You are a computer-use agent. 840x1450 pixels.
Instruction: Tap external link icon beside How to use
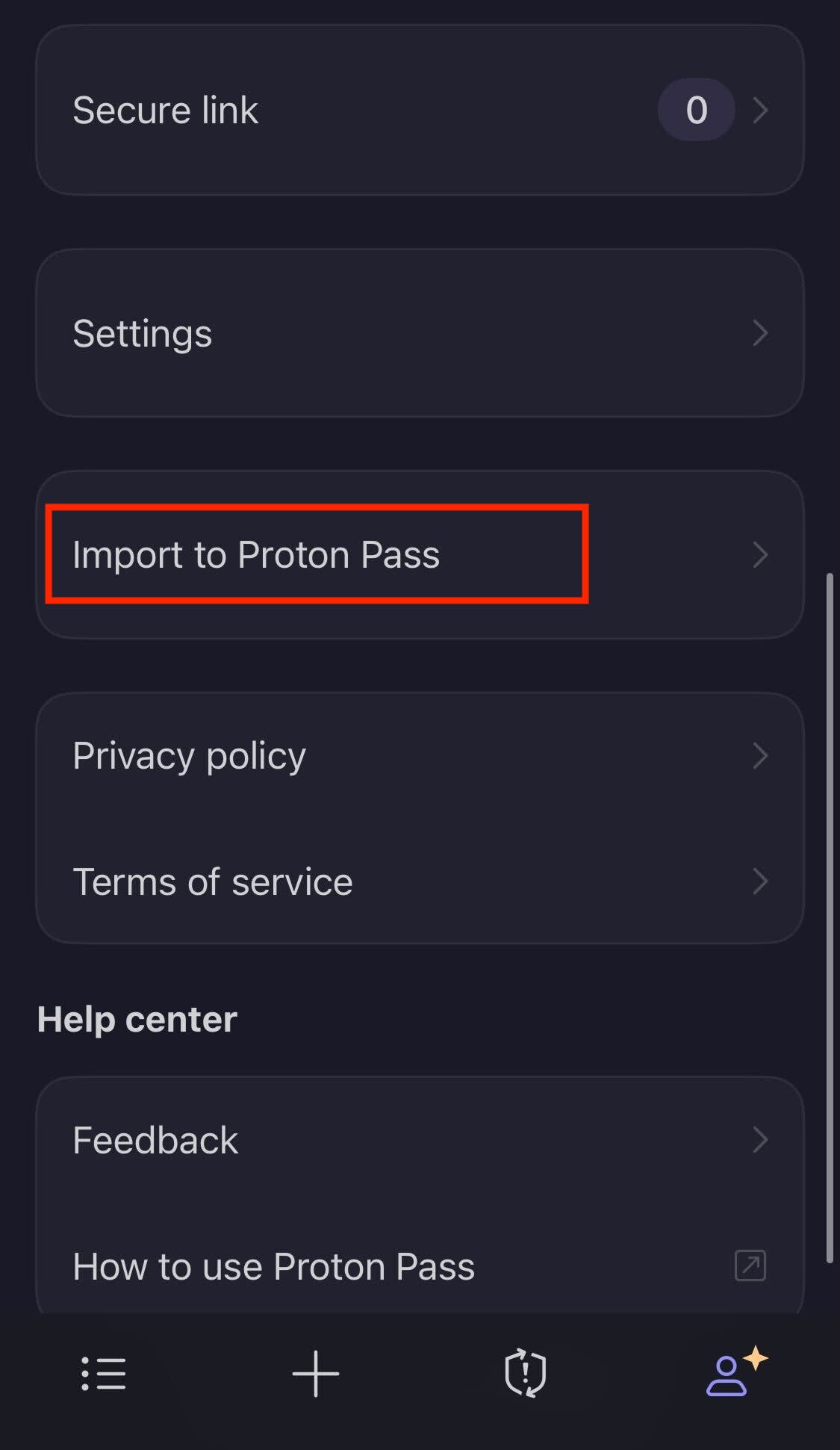pos(750,1265)
